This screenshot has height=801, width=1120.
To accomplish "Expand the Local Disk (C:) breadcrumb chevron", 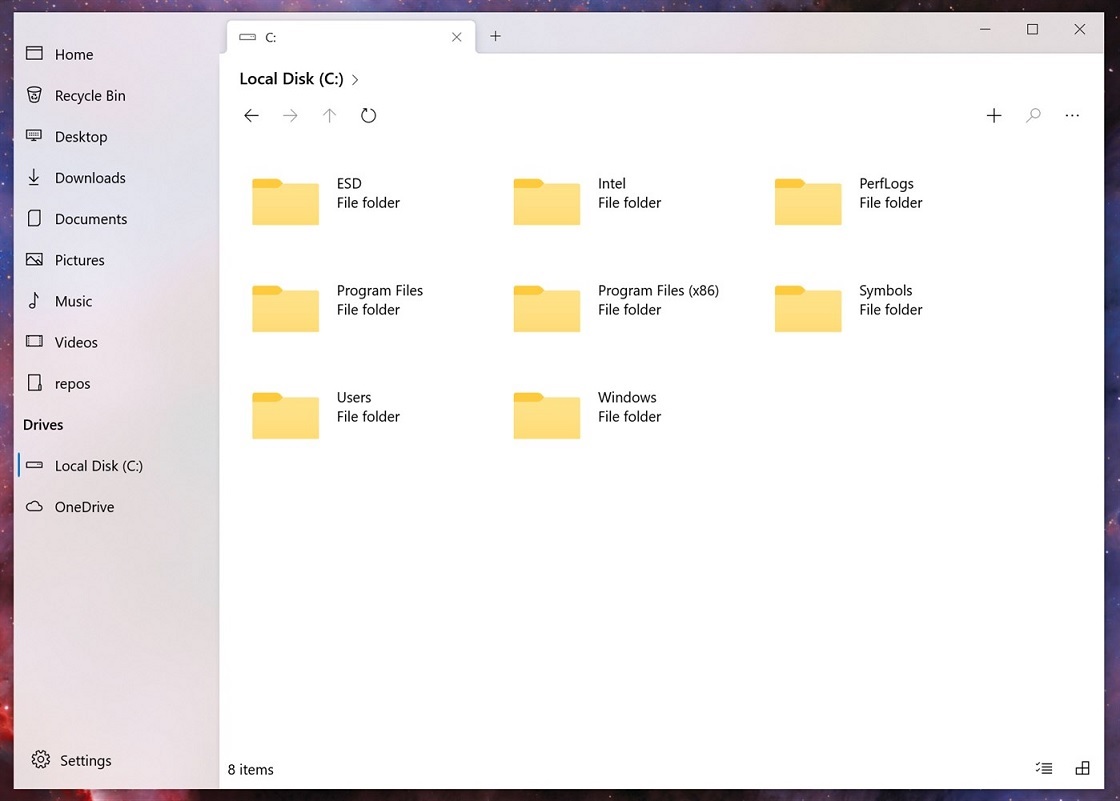I will point(355,78).
